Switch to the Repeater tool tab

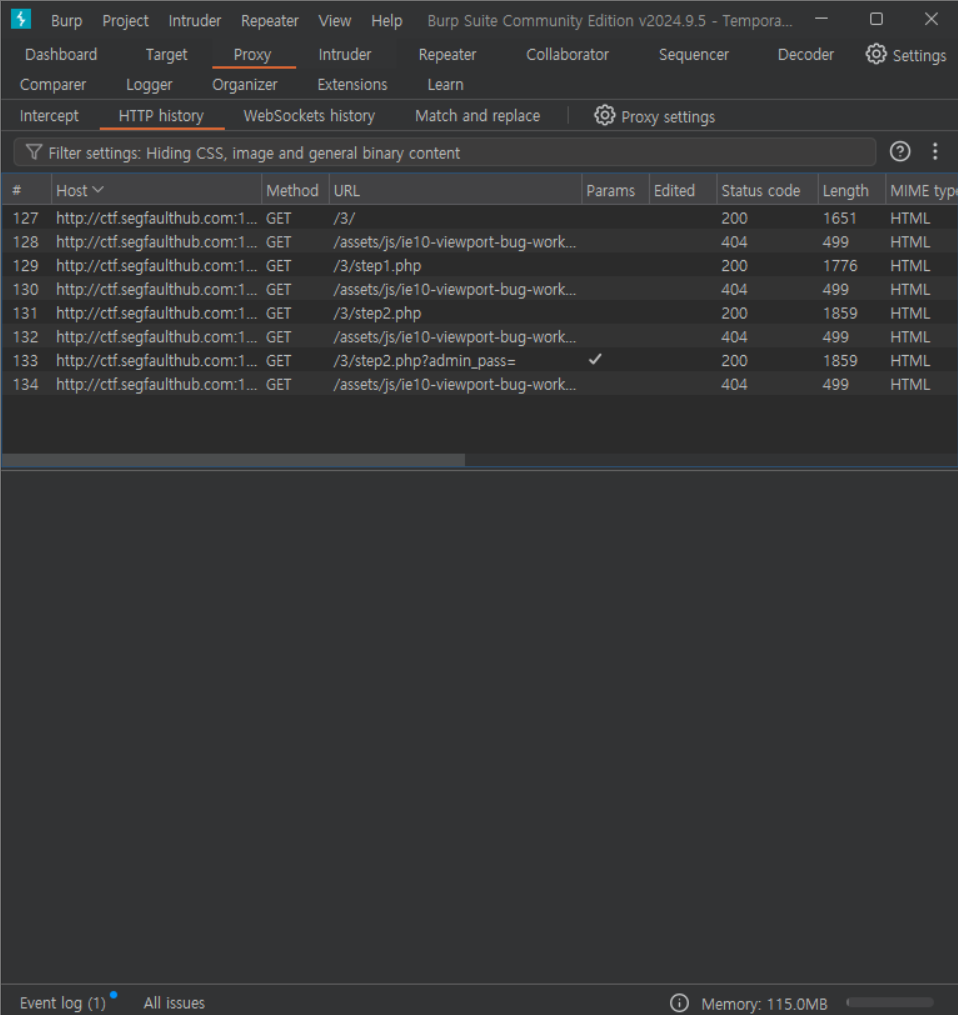click(x=447, y=54)
